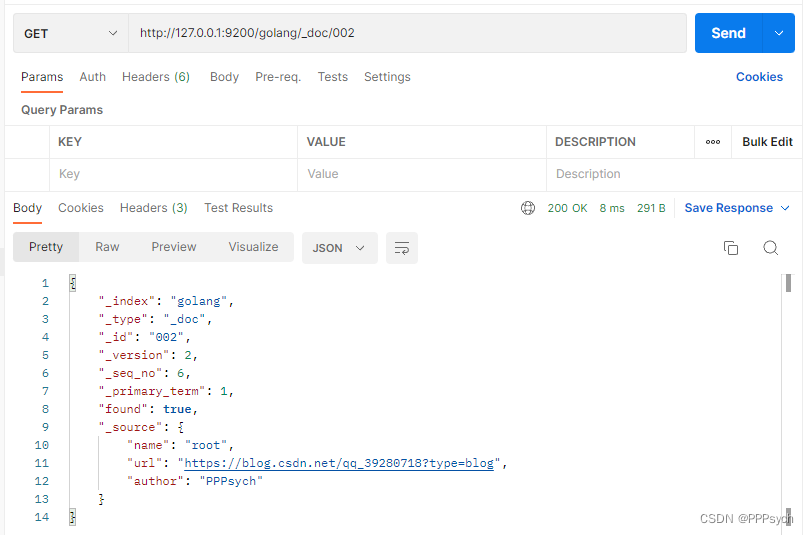Open the Pre-req. tab

click(x=278, y=77)
